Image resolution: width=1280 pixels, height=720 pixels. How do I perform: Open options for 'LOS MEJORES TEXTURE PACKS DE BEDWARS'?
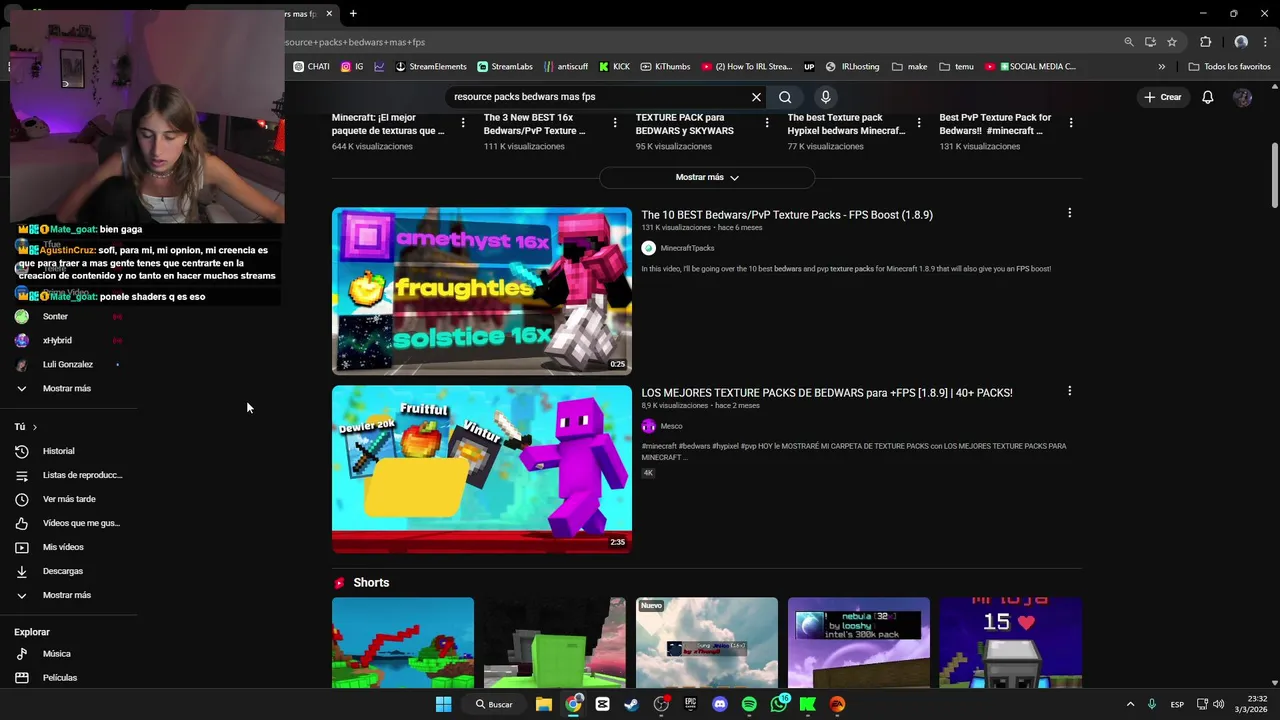1069,391
